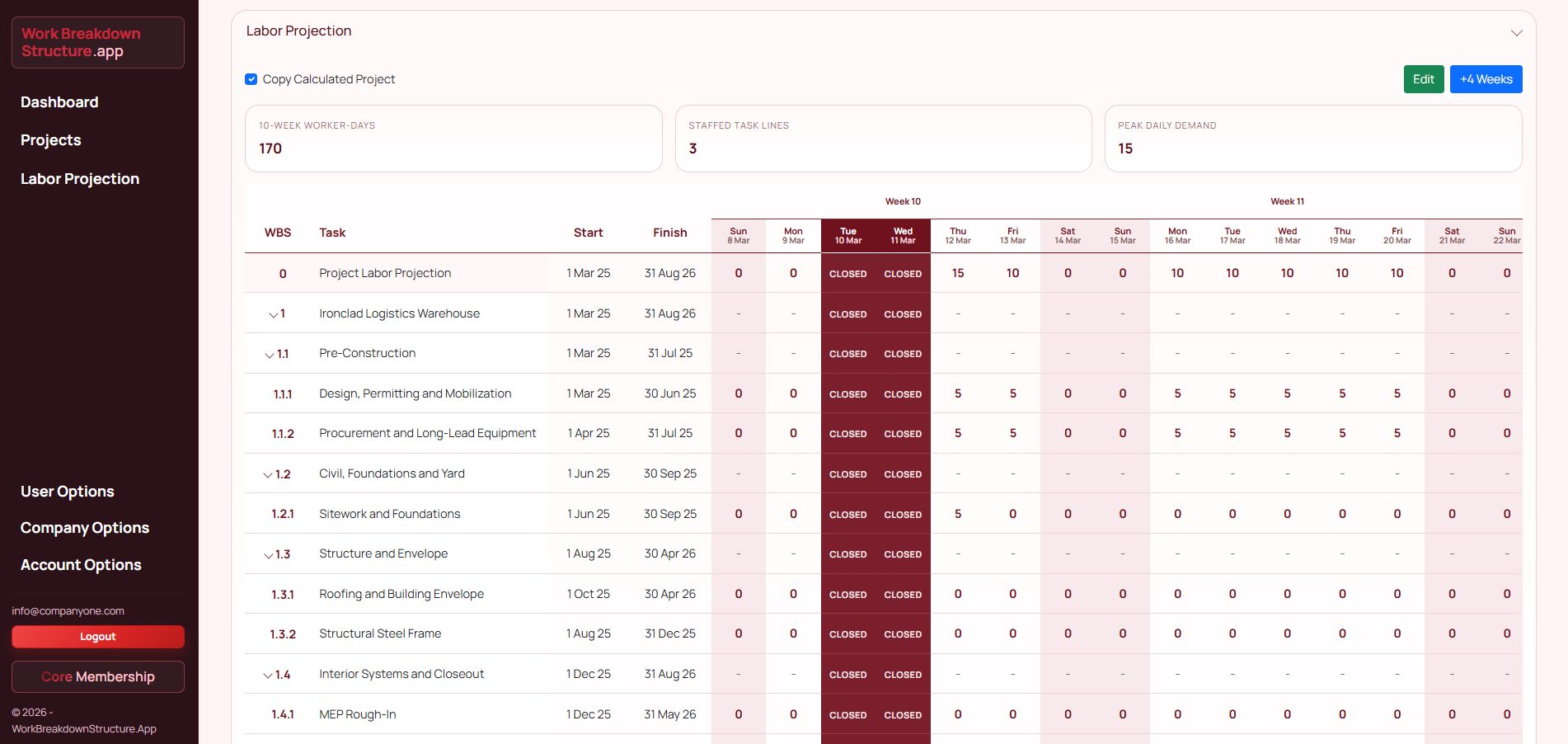This screenshot has width=1568, height=744.
Task: Collapse the 1.1 Pre-Construction chevron
Action: click(269, 355)
